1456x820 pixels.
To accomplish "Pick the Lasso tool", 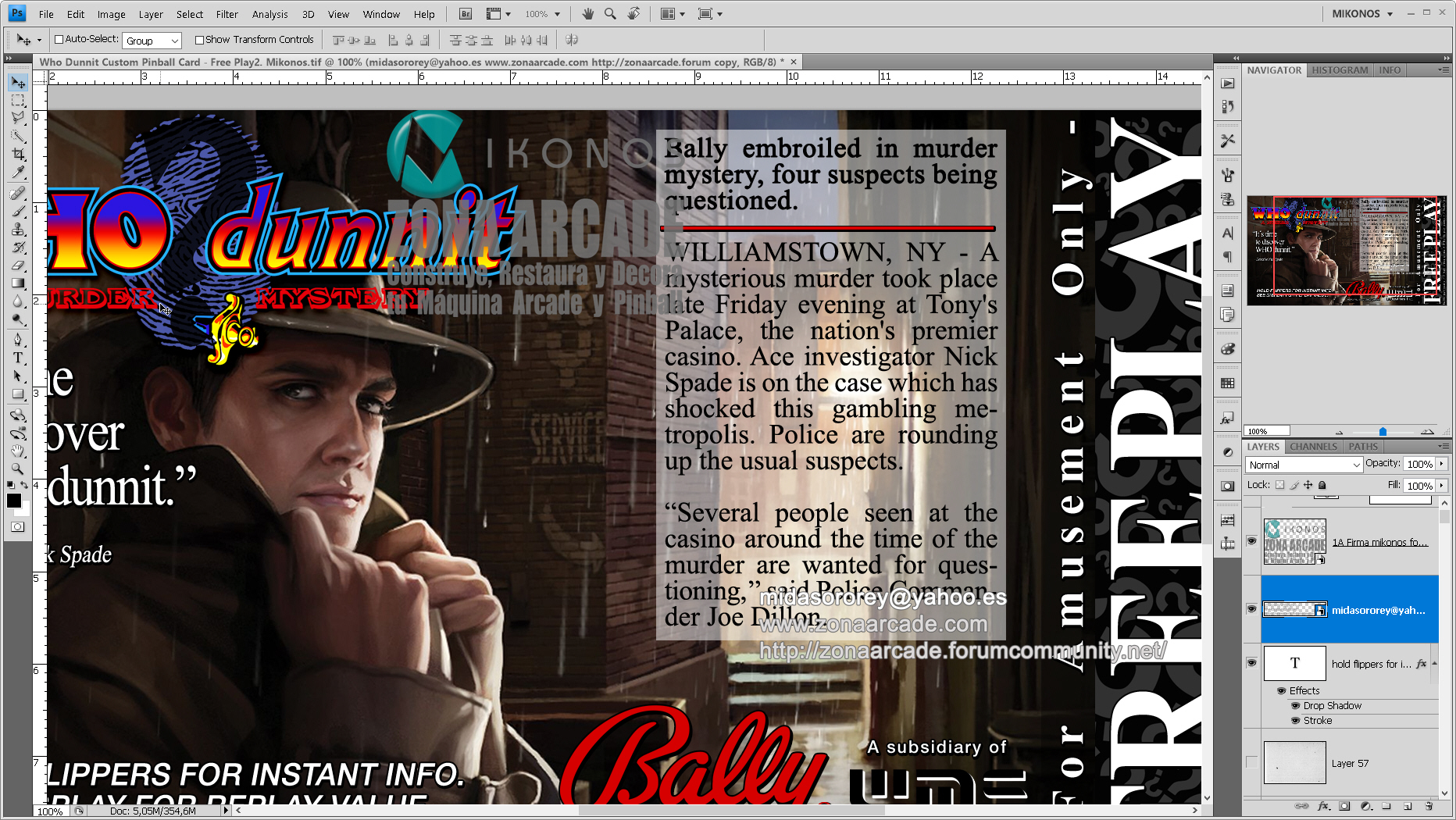I will (18, 119).
